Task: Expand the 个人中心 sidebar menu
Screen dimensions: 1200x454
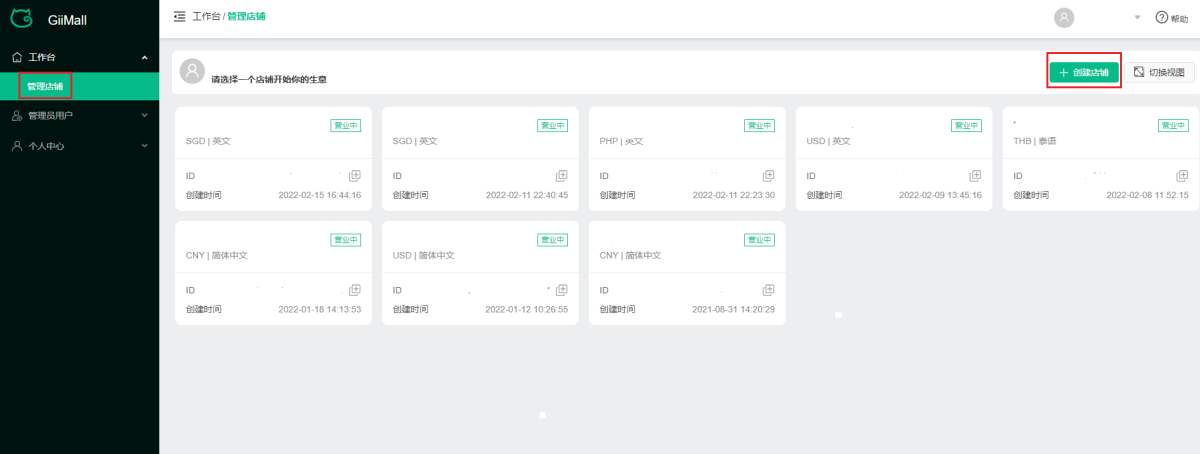Action: click(144, 146)
